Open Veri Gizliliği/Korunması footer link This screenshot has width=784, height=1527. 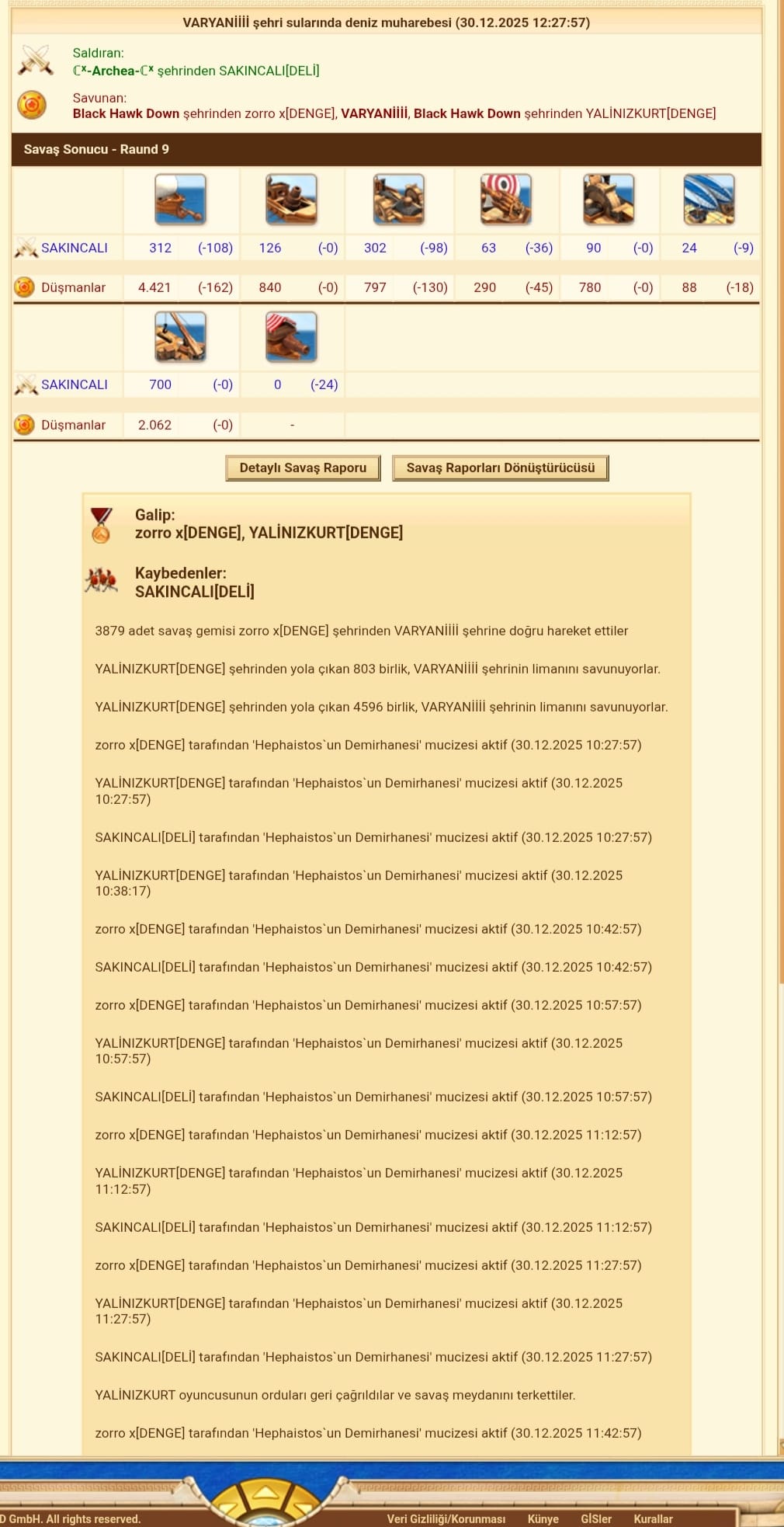[x=446, y=1518]
